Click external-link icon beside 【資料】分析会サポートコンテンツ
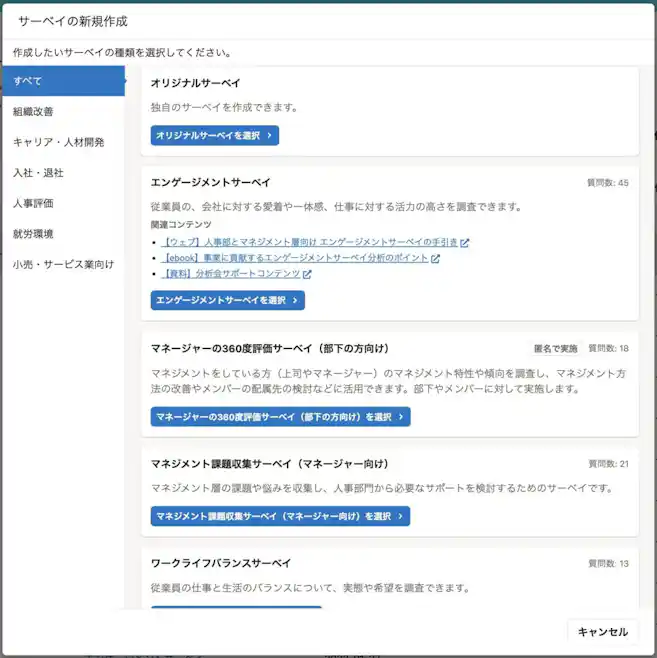 tap(307, 273)
